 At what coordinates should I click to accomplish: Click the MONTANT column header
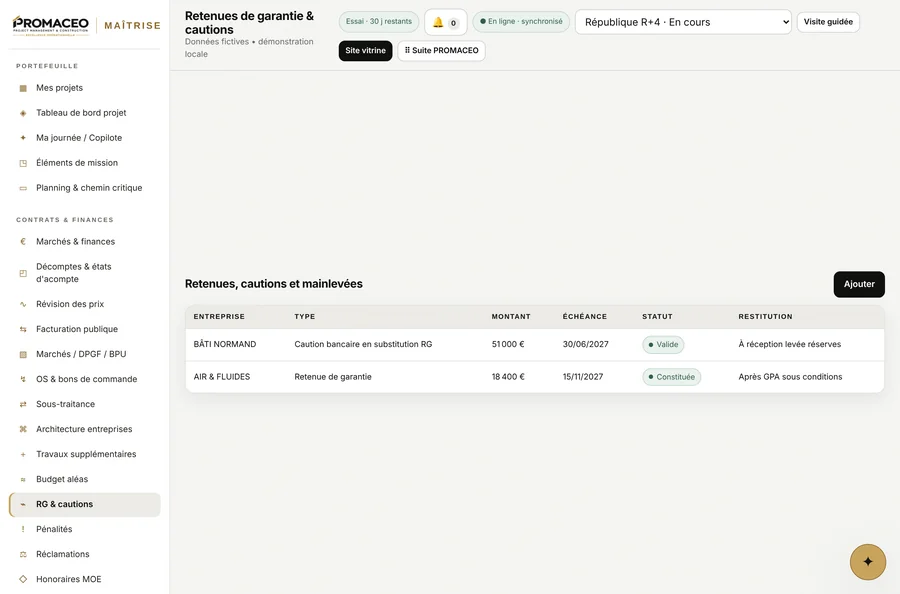[511, 317]
